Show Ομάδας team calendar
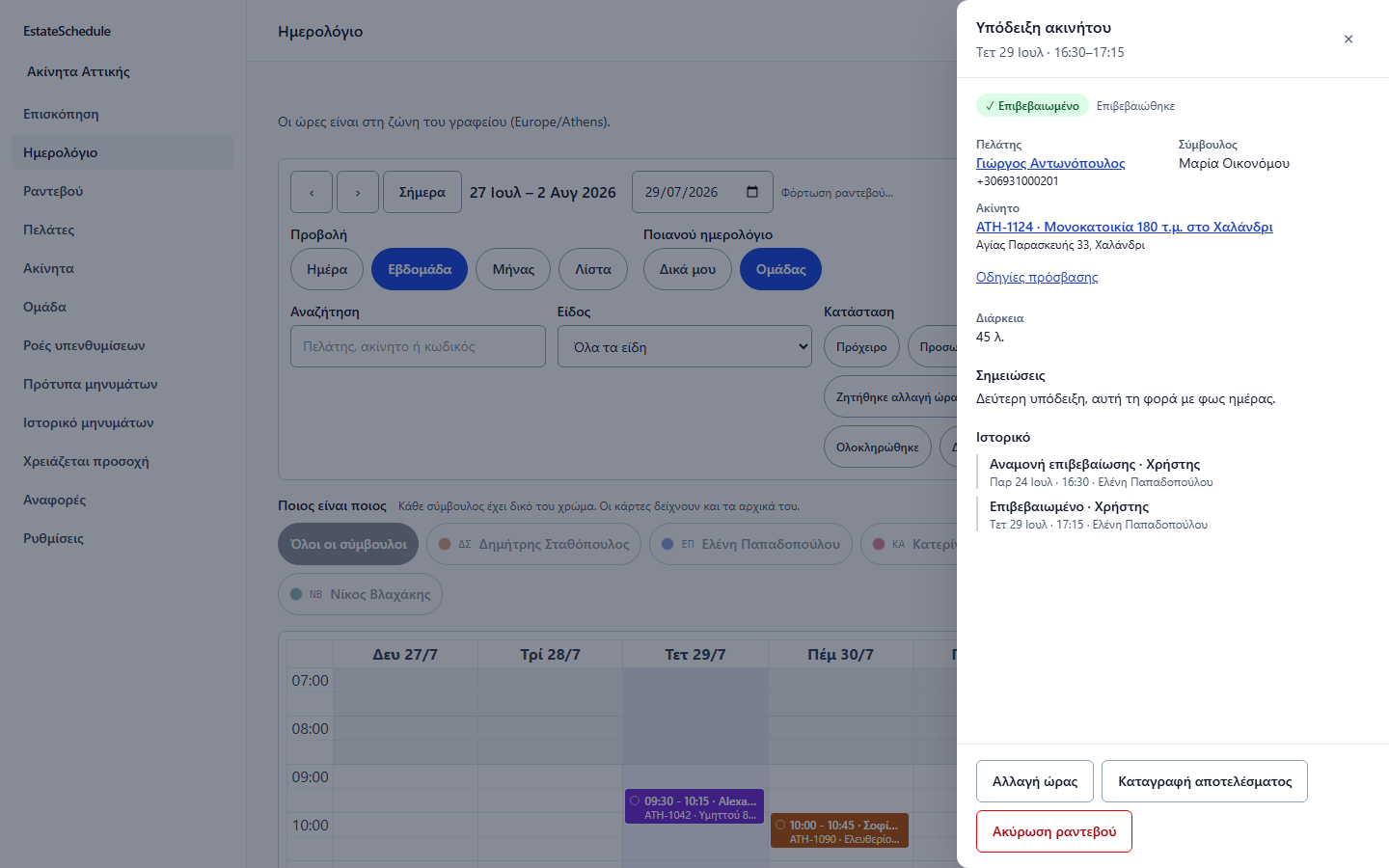This screenshot has height=868, width=1389. pyautogui.click(x=781, y=269)
